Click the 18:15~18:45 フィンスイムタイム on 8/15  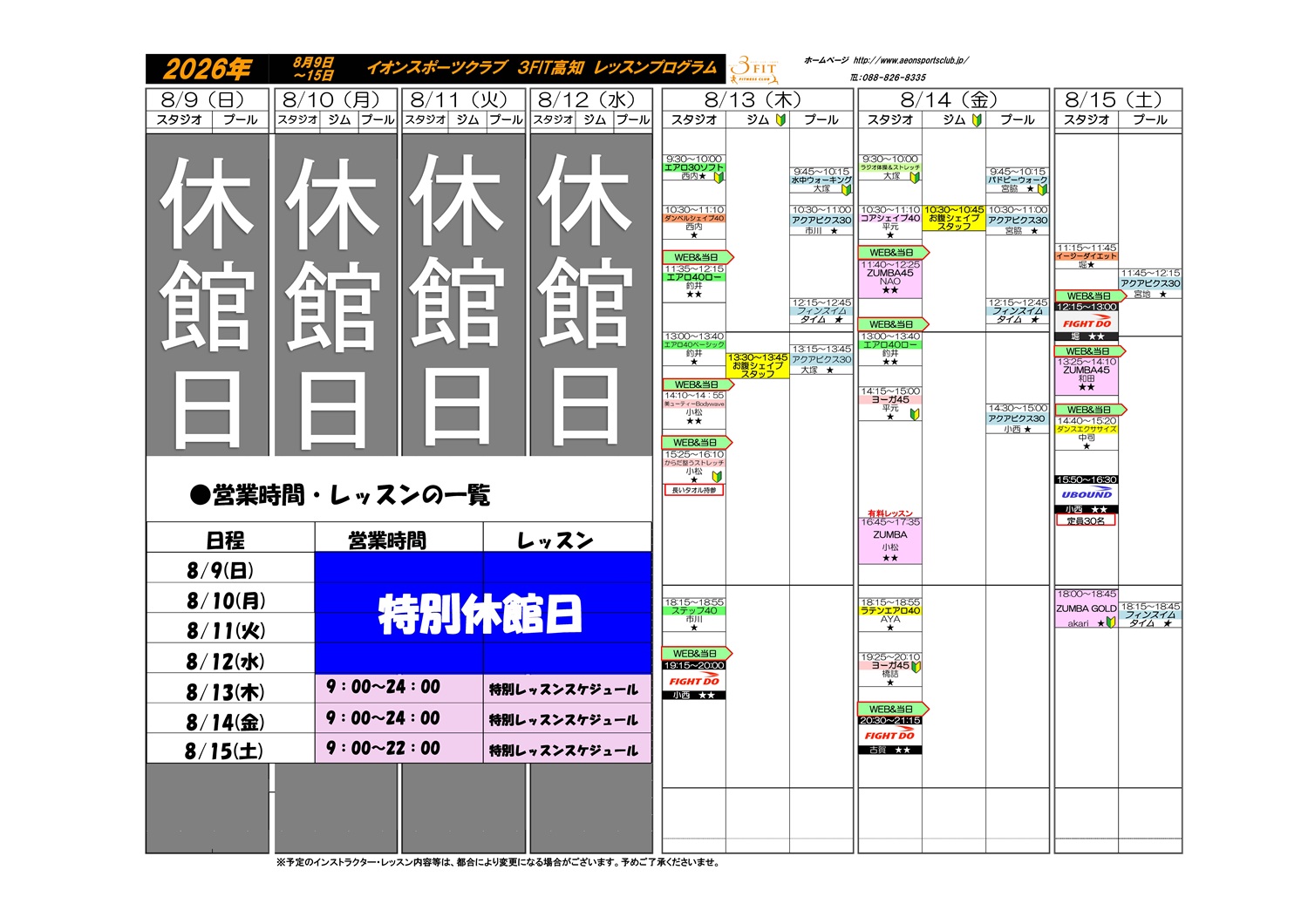[1151, 615]
